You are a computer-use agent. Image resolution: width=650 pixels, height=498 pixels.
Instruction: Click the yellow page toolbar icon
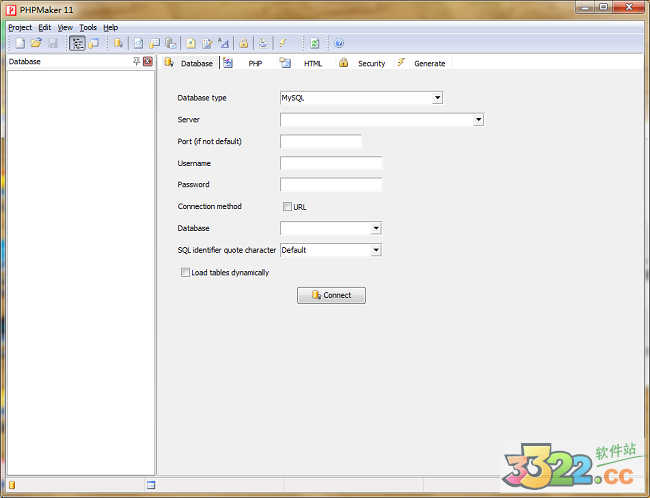pos(191,43)
